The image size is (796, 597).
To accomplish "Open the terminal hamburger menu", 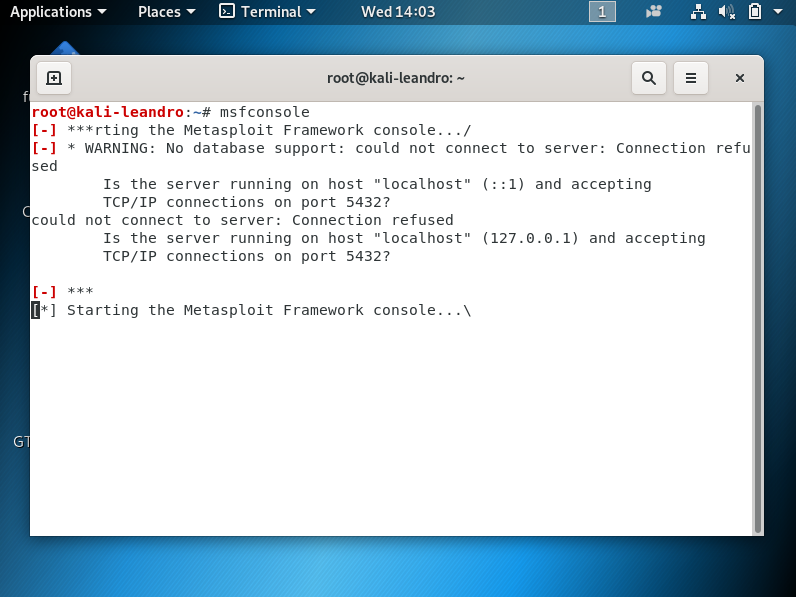I will coord(690,78).
